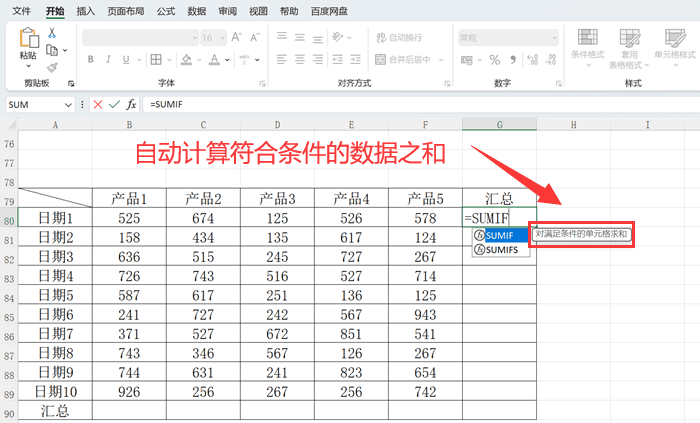
Task: Toggle Bold formatting
Action: click(x=91, y=59)
